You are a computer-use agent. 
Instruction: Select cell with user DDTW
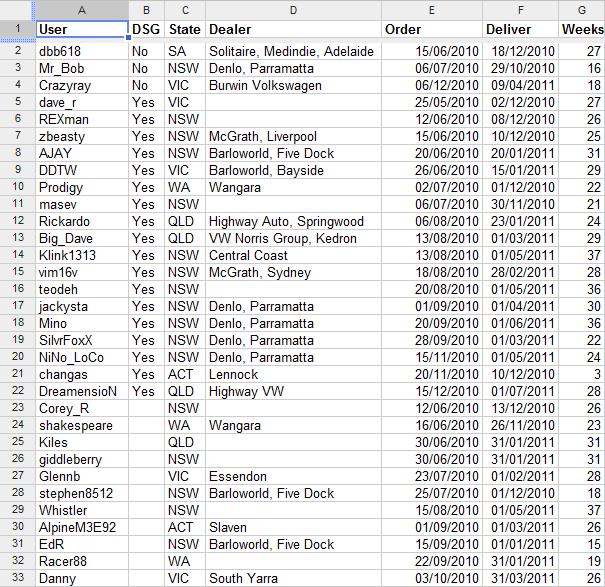pos(82,170)
